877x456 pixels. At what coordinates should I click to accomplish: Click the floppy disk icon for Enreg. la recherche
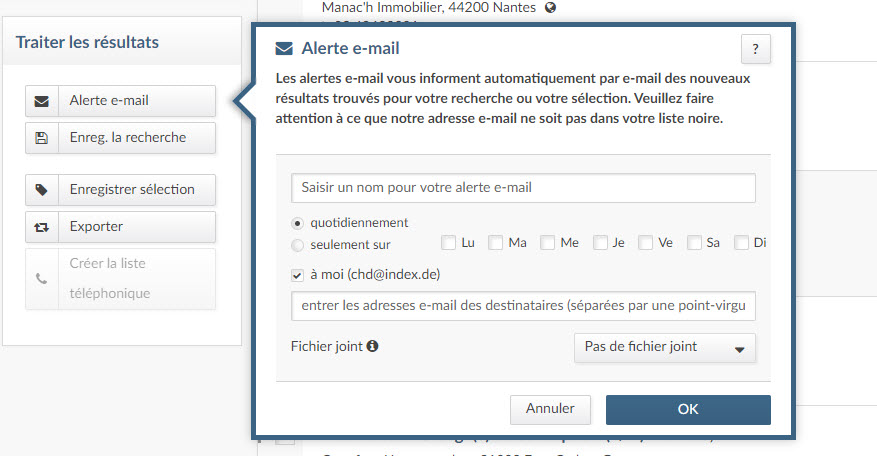coord(41,138)
